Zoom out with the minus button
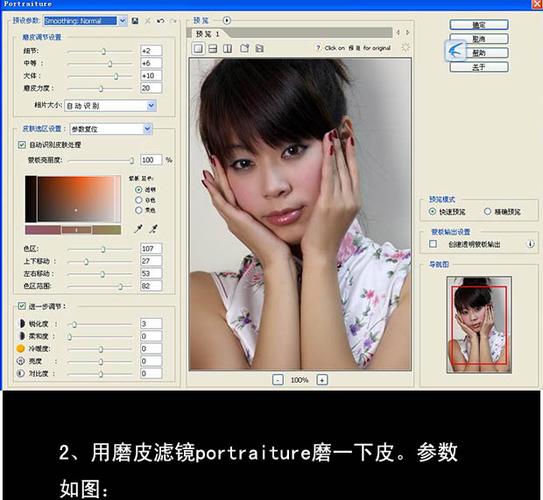 (x=278, y=380)
